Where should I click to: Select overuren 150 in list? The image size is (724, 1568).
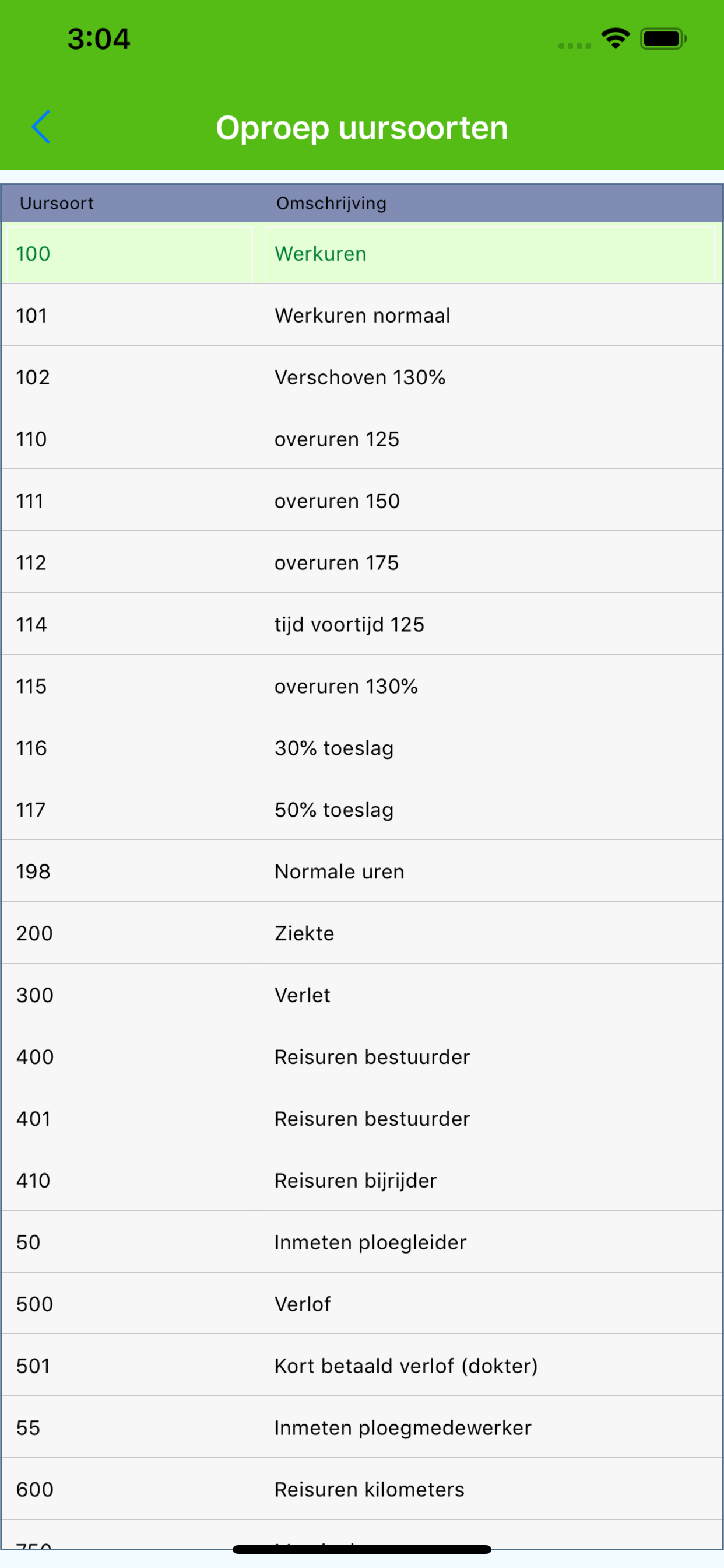tap(361, 501)
